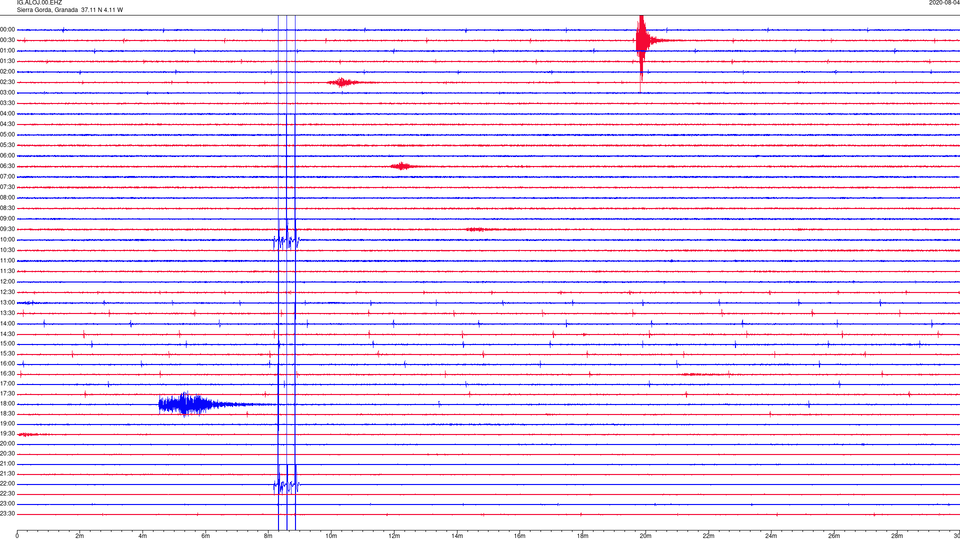Select the 06:30 trace time label

click(7, 166)
